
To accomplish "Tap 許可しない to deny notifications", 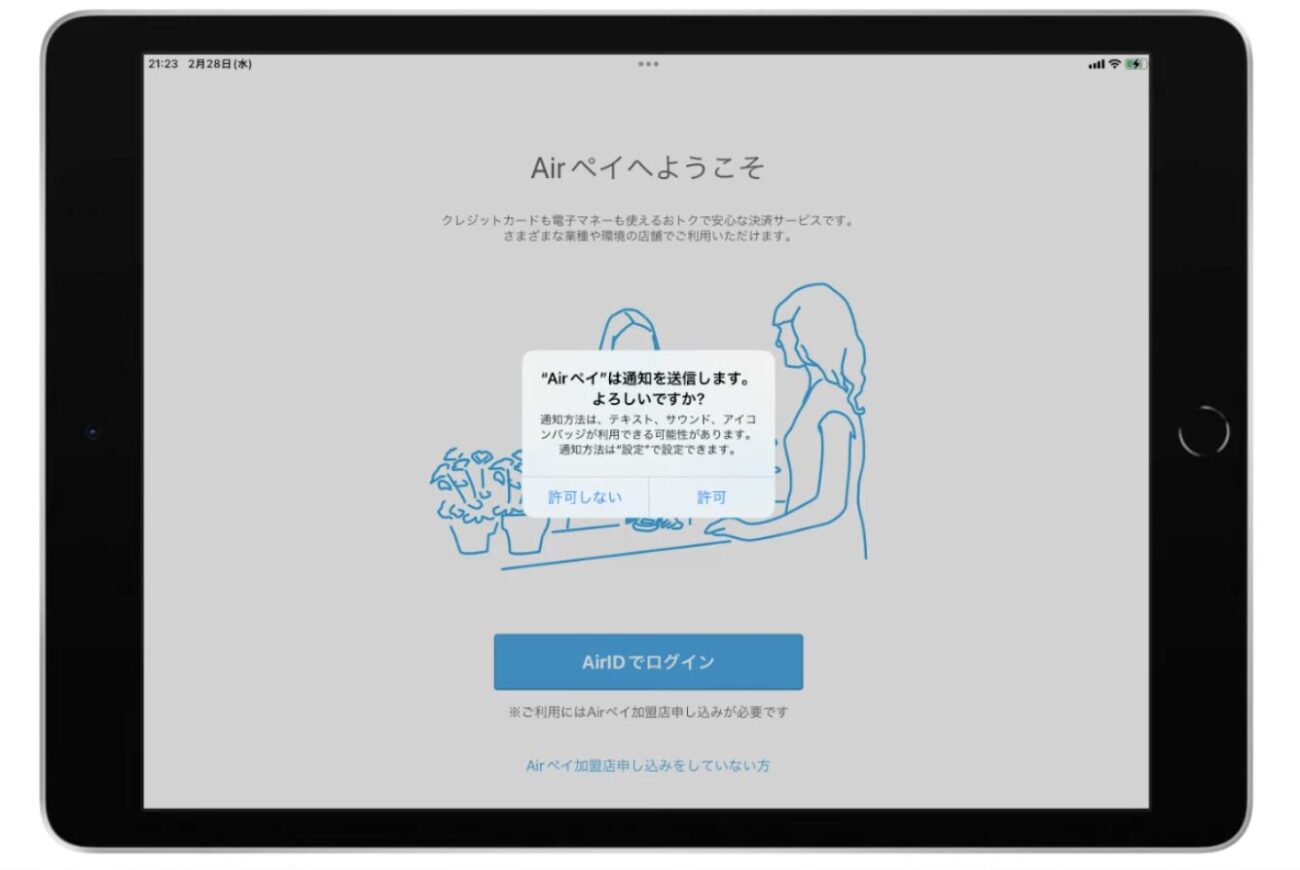I will [585, 497].
